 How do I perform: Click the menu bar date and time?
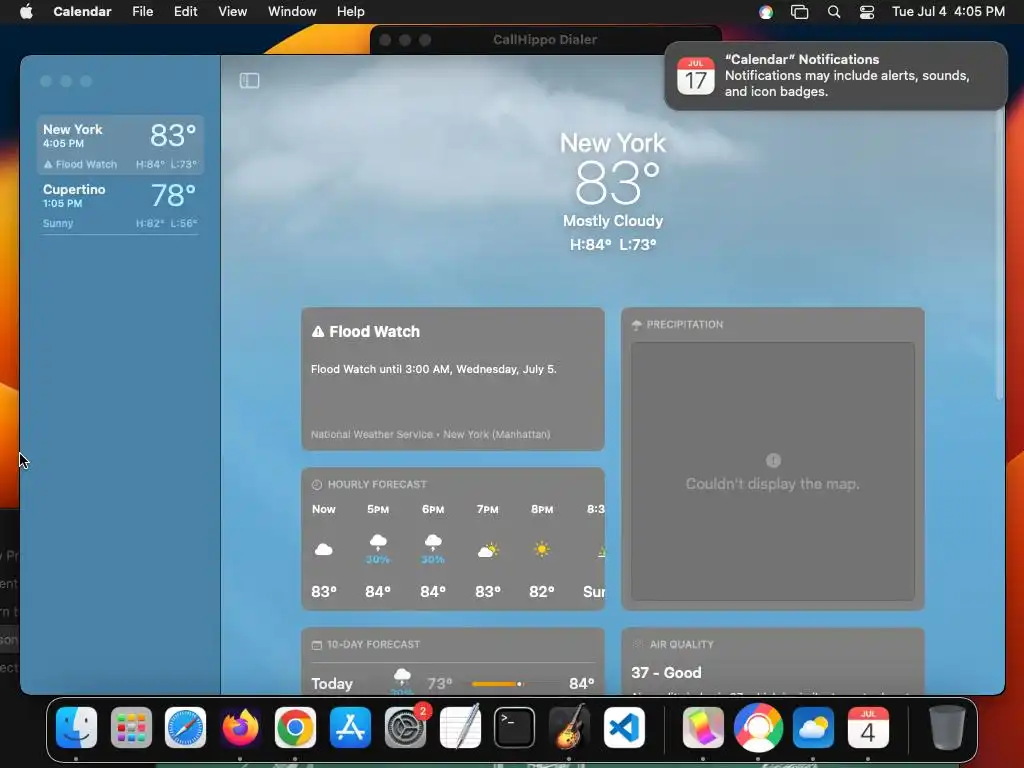tap(948, 12)
